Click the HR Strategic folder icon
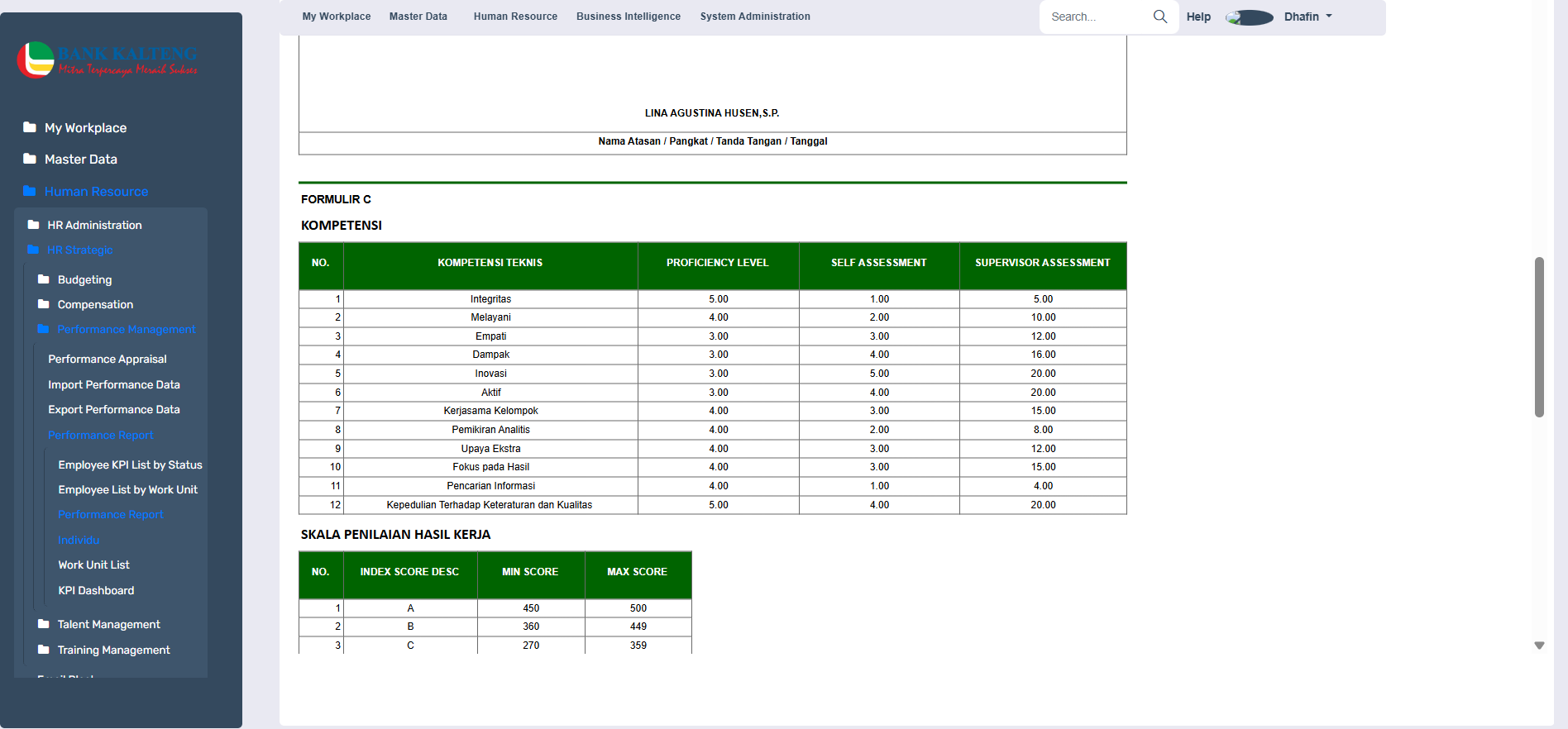Viewport: 1568px width, 729px height. pos(33,250)
